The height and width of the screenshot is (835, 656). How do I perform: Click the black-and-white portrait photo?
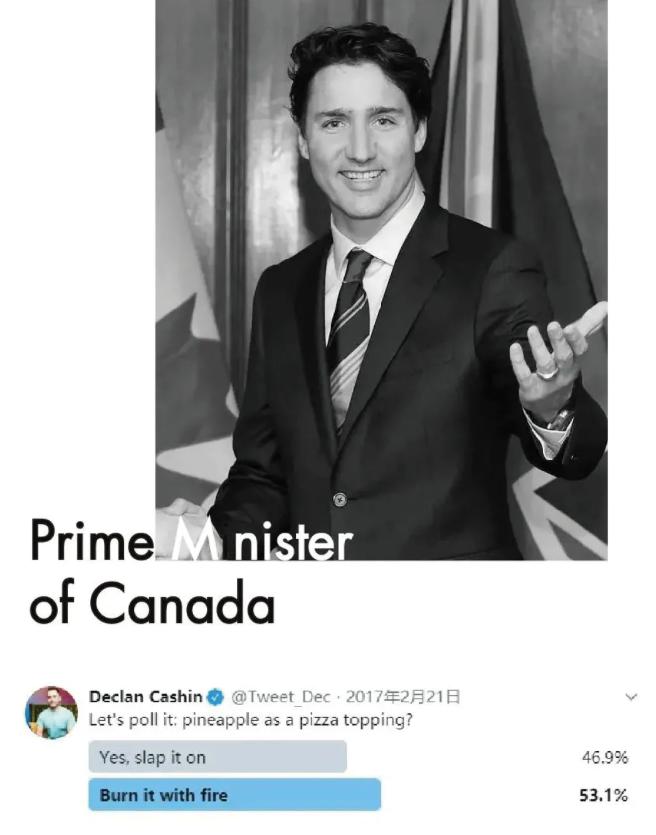click(381, 280)
